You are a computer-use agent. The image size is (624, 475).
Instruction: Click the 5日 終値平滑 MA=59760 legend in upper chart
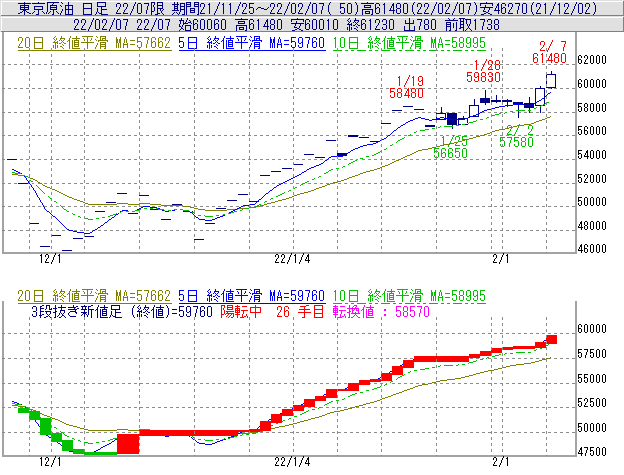(x=252, y=43)
